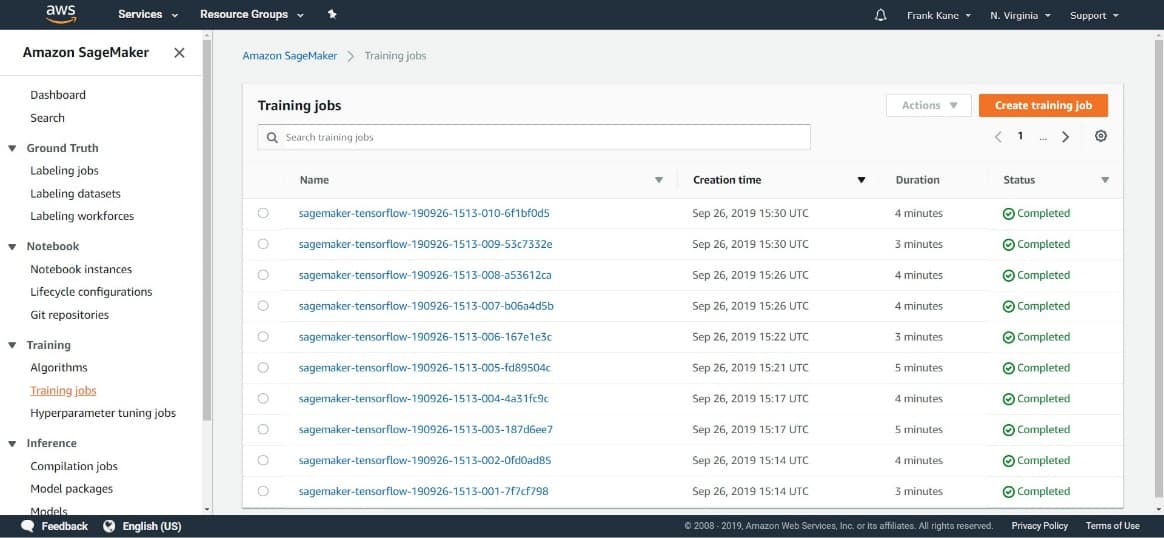This screenshot has width=1164, height=538.
Task: Select radio for job 1513-002-0fd0ad85
Action: click(x=263, y=460)
